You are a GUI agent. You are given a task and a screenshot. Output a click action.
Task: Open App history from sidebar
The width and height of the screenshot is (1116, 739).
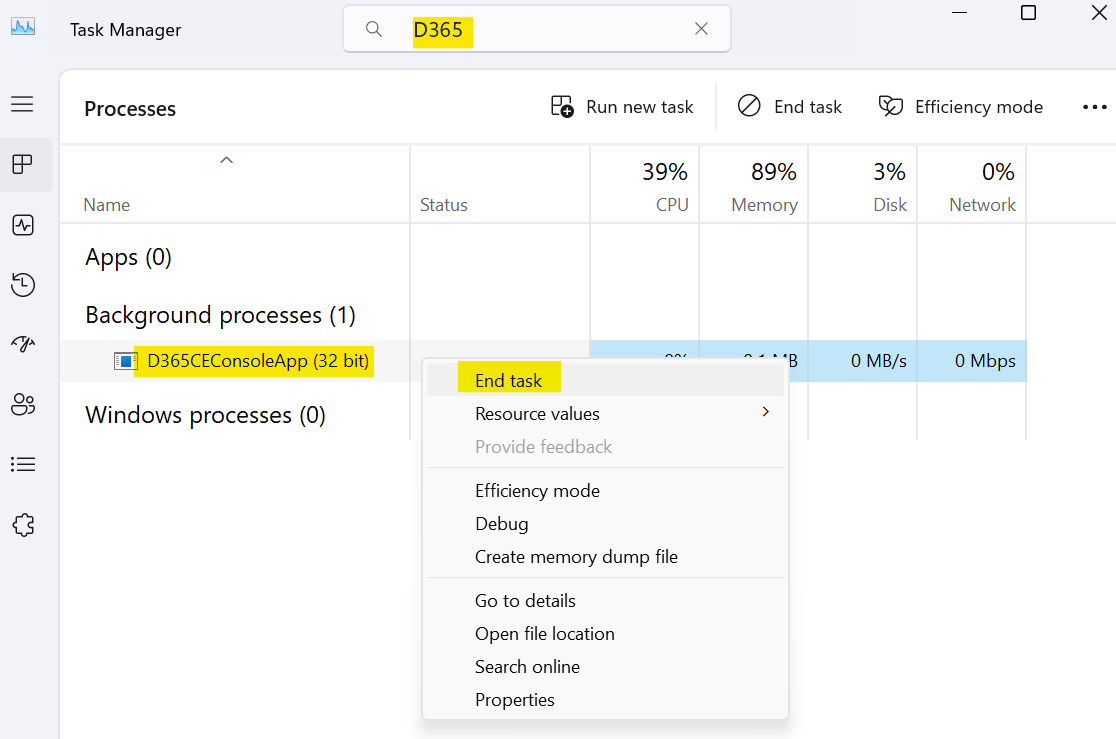click(x=23, y=285)
